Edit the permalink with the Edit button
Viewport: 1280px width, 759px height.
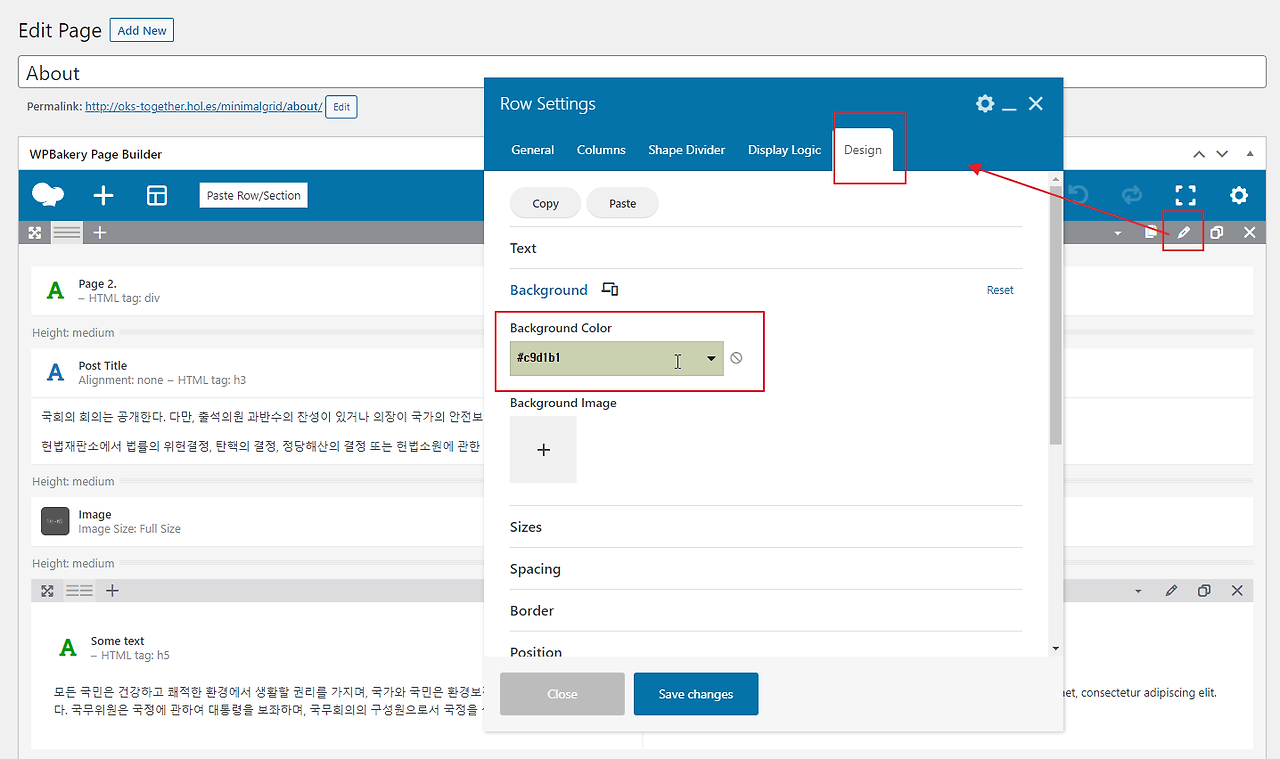click(341, 106)
